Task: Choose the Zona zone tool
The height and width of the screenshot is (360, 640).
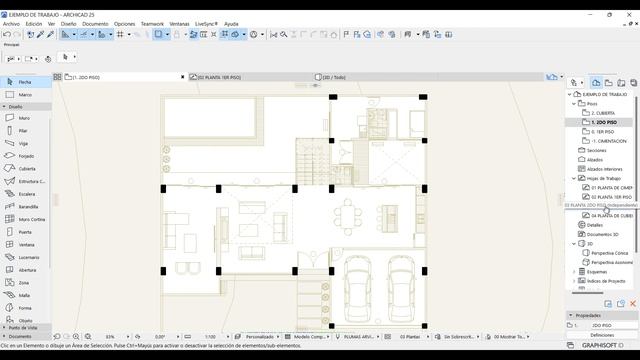Action: click(x=25, y=282)
